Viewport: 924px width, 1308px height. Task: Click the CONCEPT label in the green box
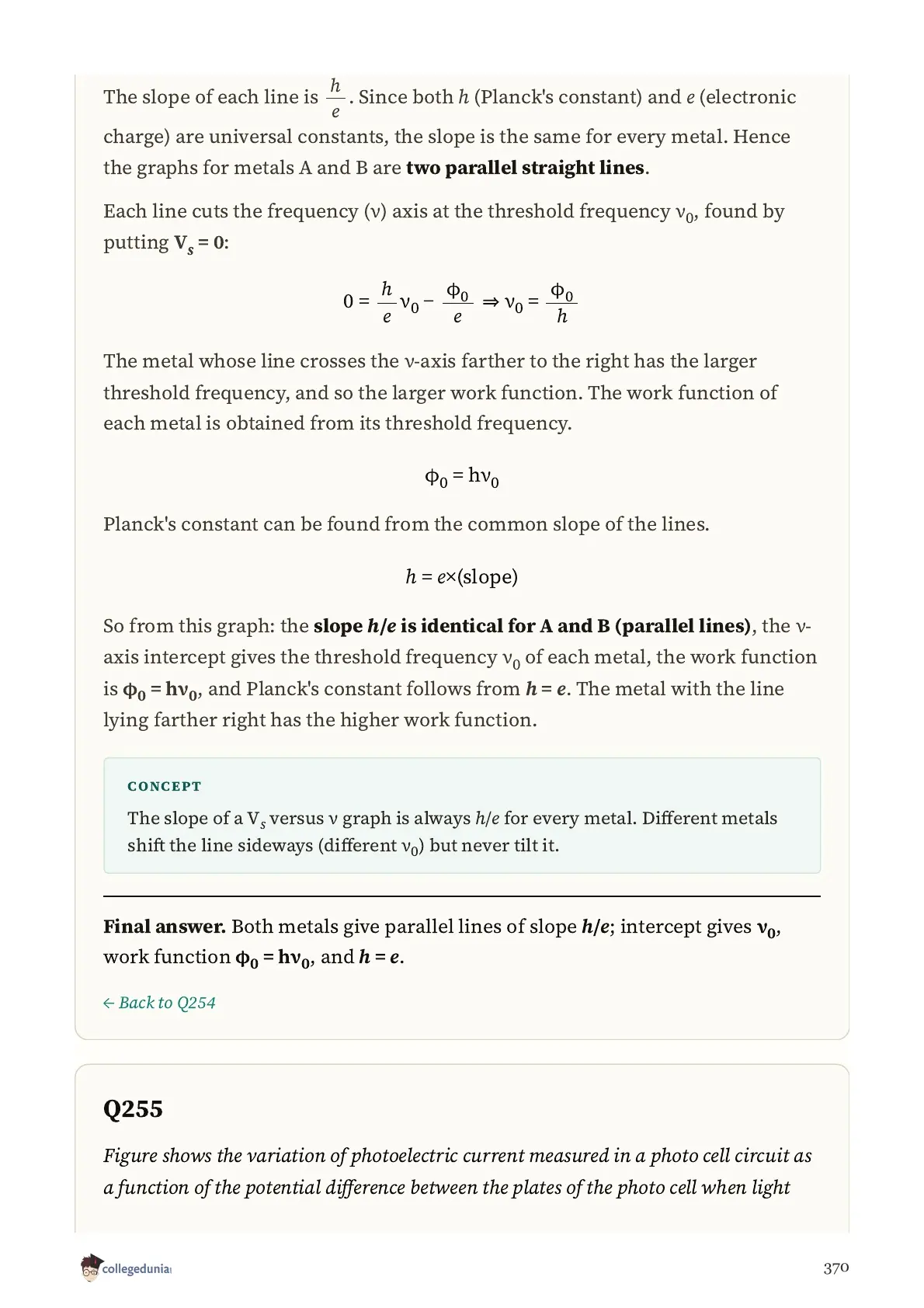point(165,786)
